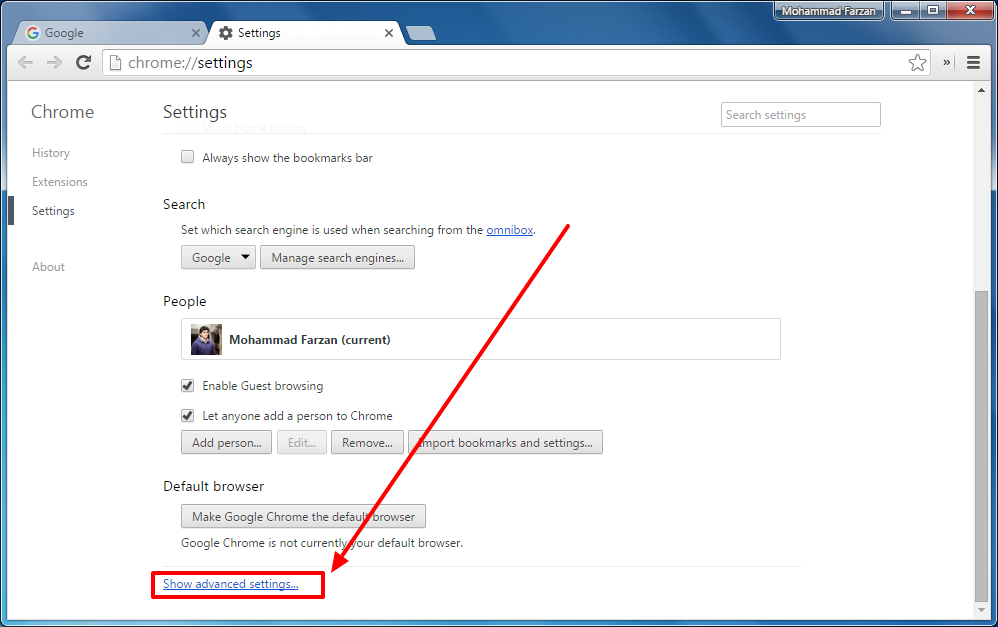Click Manage search engines button
The width and height of the screenshot is (998, 627).
(x=337, y=257)
